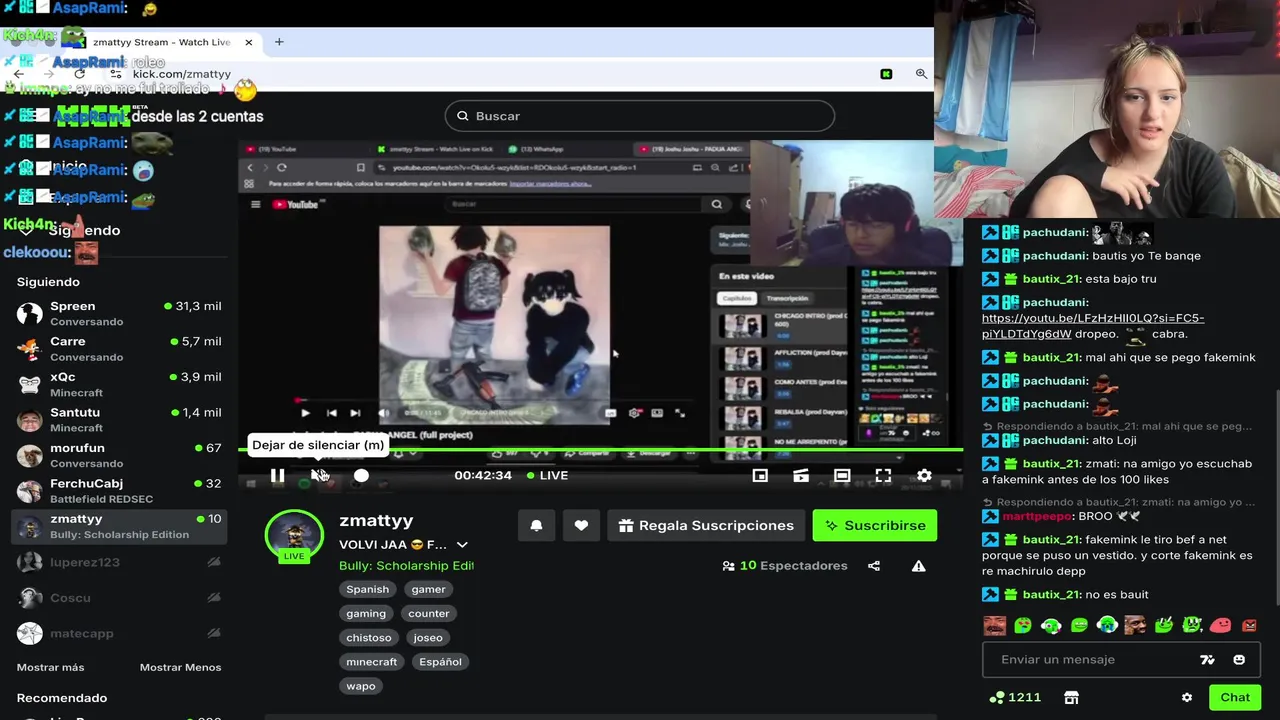Open 7TV emote picker in chat

(1207, 660)
